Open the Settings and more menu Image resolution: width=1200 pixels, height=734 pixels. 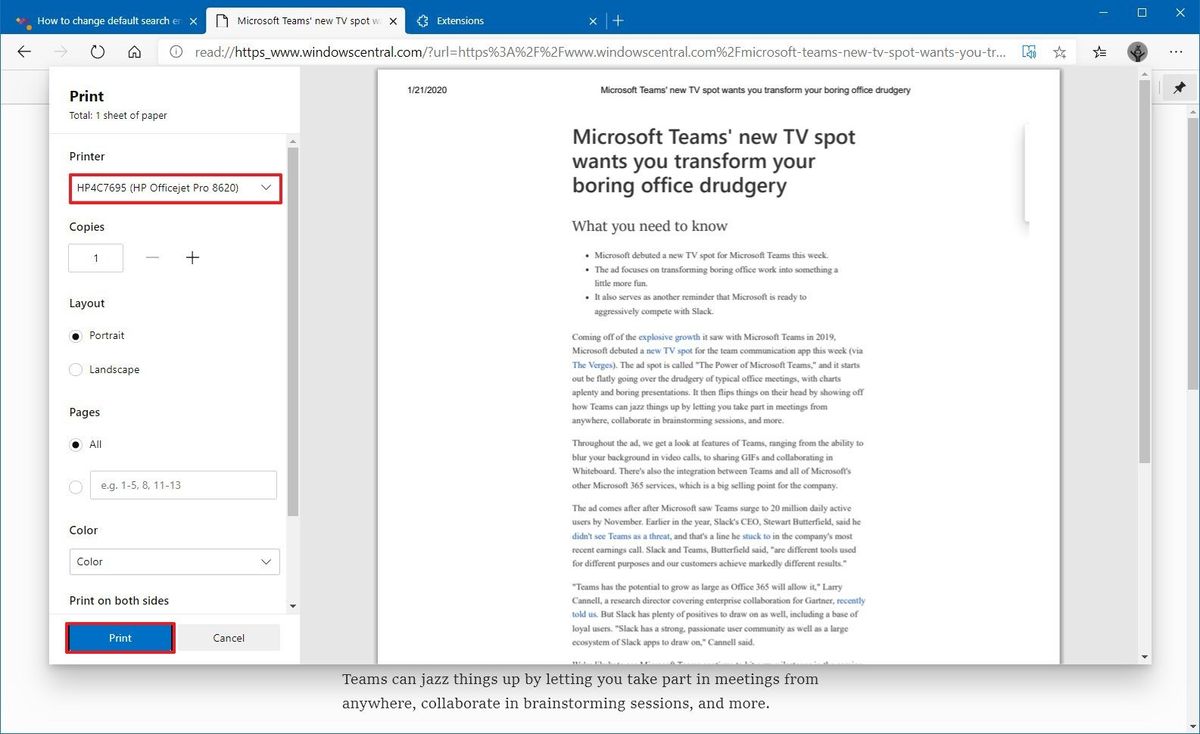pyautogui.click(x=1175, y=51)
